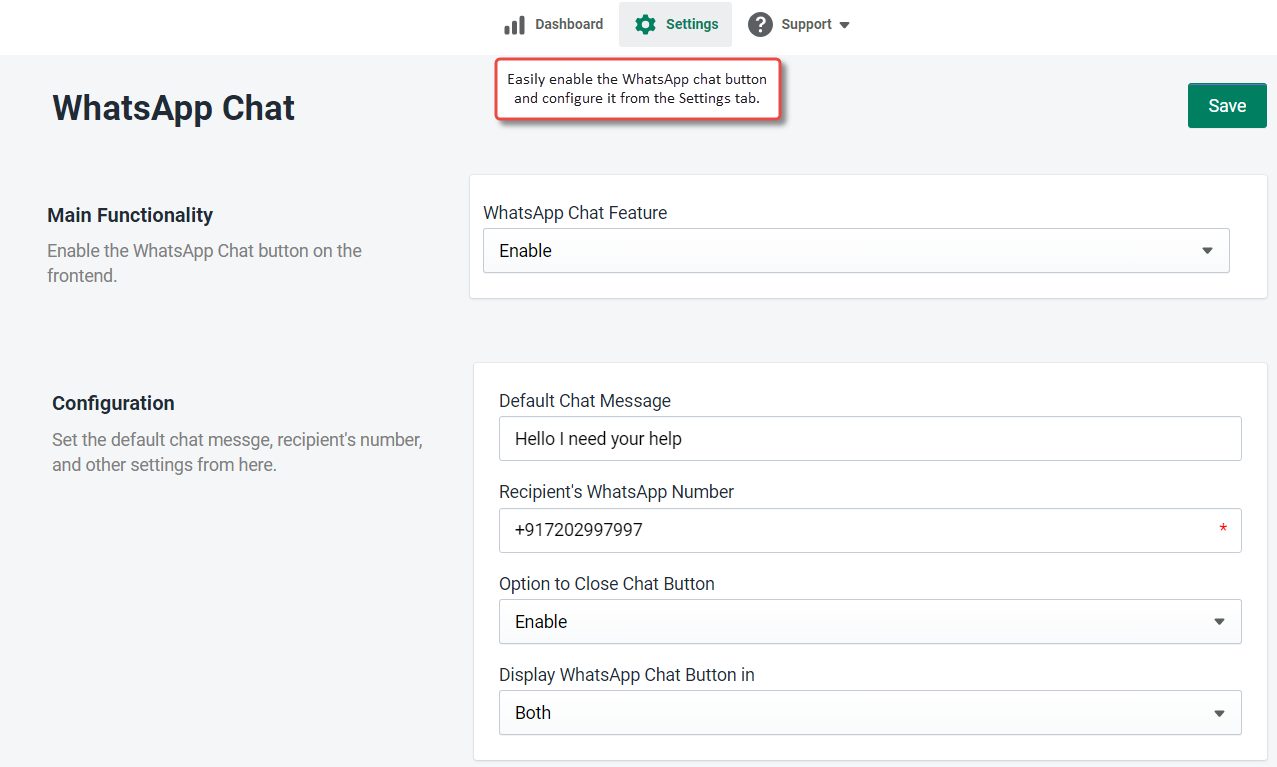Open the Option to Close Chat Button dropdown
Image resolution: width=1277 pixels, height=767 pixels.
click(x=870, y=622)
